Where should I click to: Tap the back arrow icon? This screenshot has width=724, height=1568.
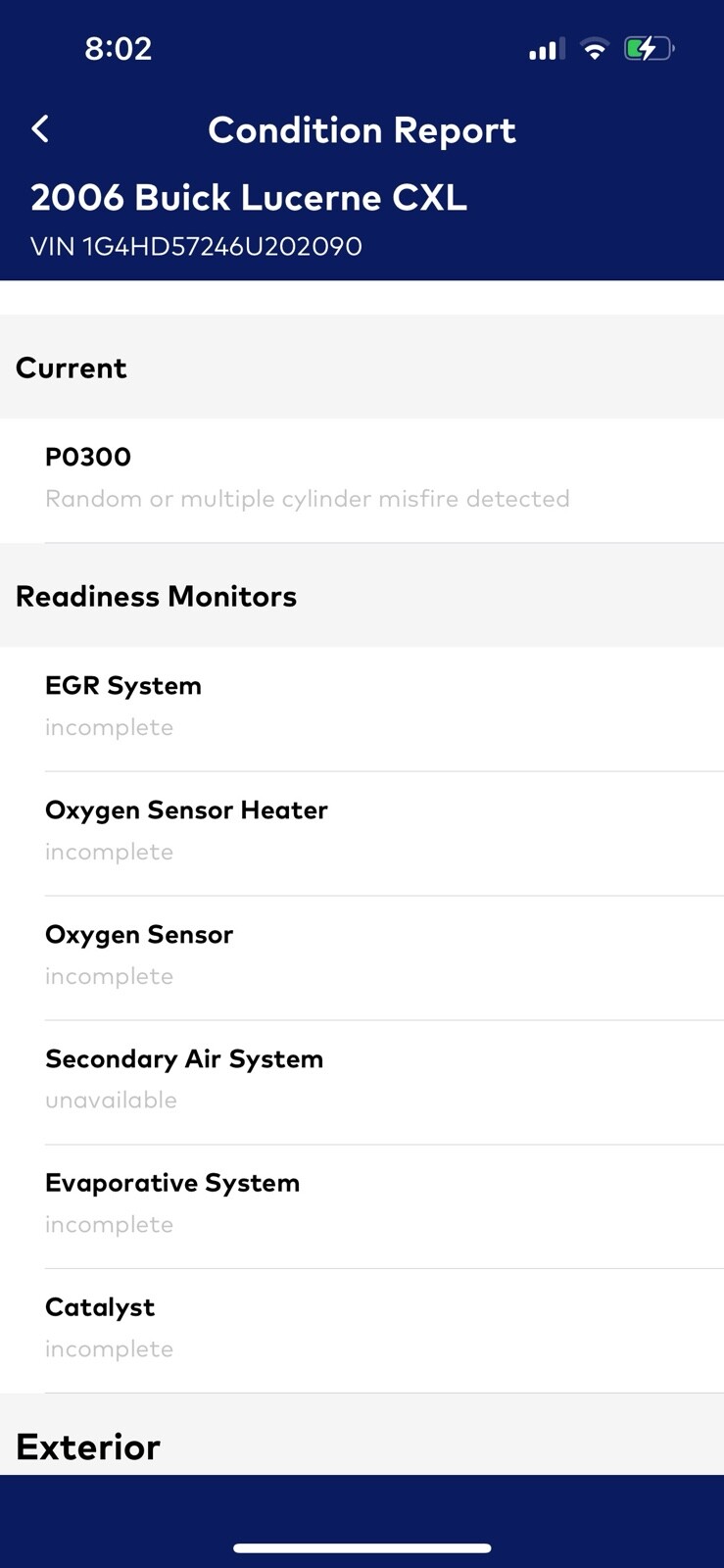click(x=40, y=129)
